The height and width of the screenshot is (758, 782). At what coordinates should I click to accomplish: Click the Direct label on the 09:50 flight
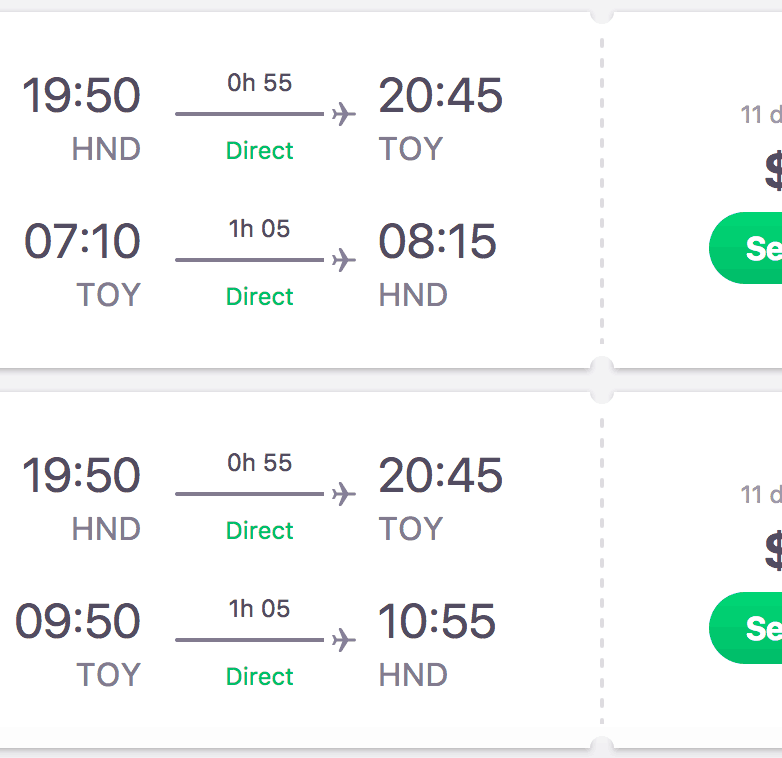coord(260,677)
